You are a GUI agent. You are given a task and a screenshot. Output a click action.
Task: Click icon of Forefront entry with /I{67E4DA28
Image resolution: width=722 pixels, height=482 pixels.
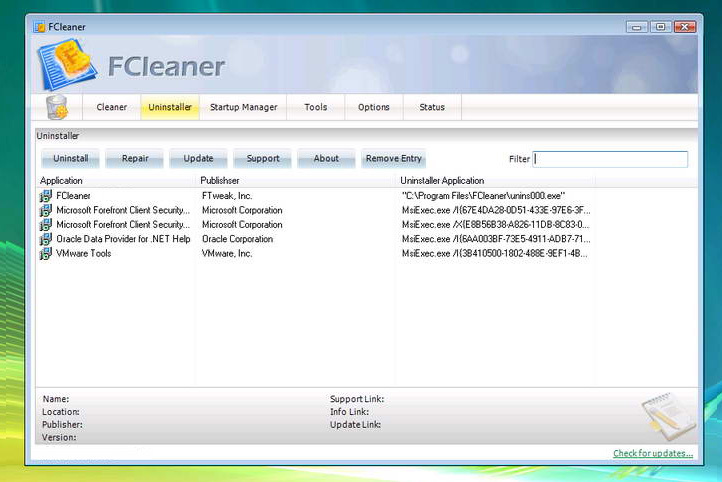click(x=46, y=210)
